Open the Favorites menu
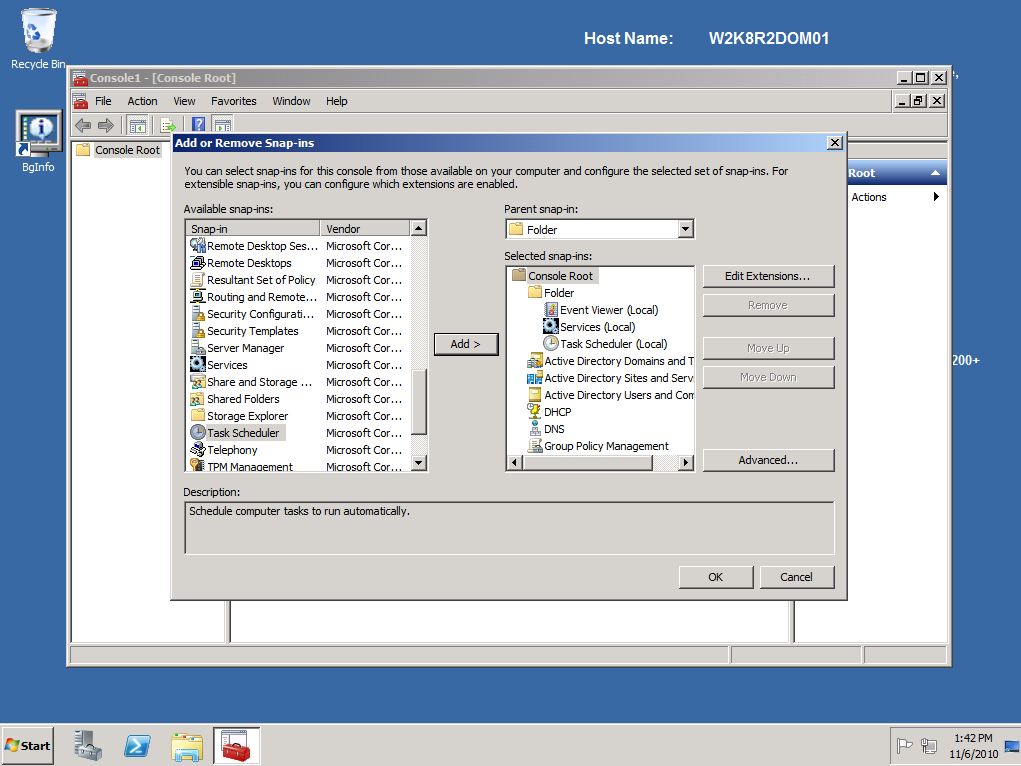 coord(233,101)
